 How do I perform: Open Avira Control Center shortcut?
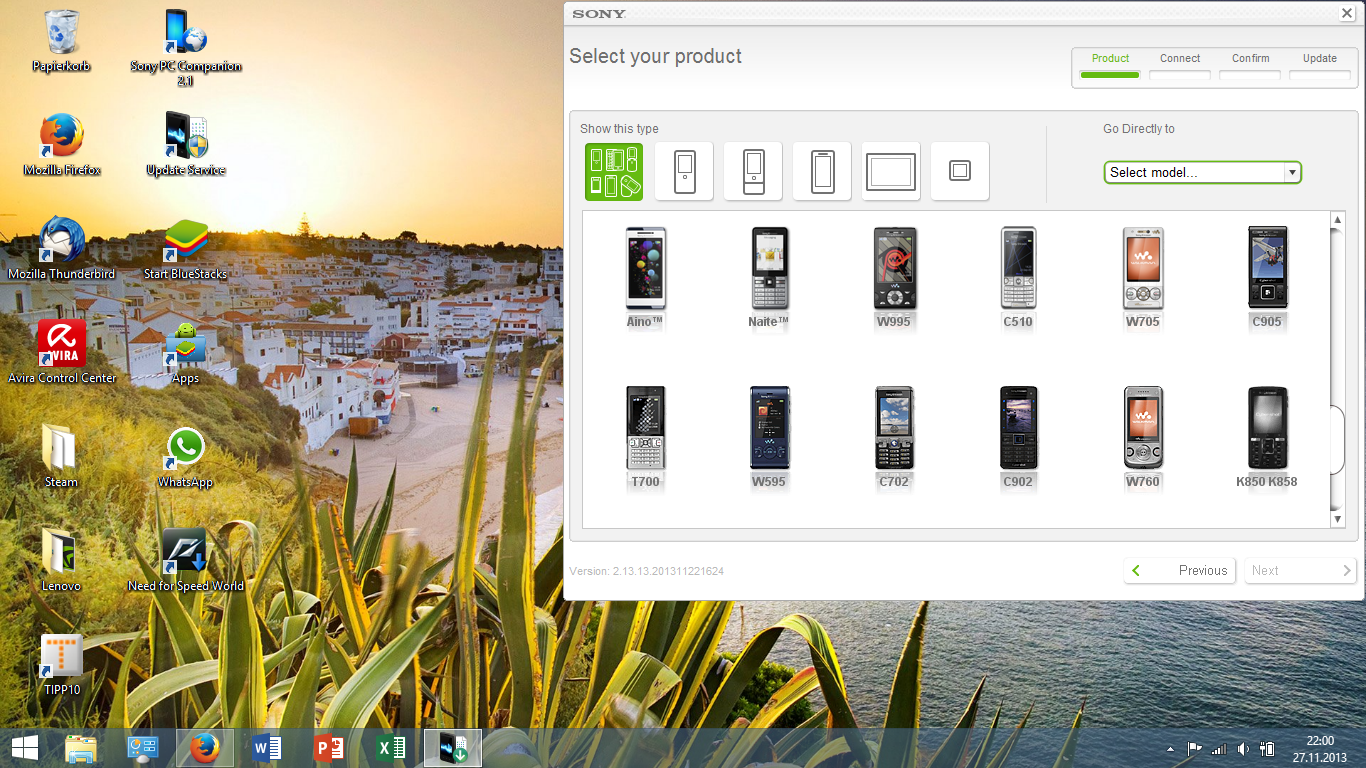pyautogui.click(x=62, y=352)
